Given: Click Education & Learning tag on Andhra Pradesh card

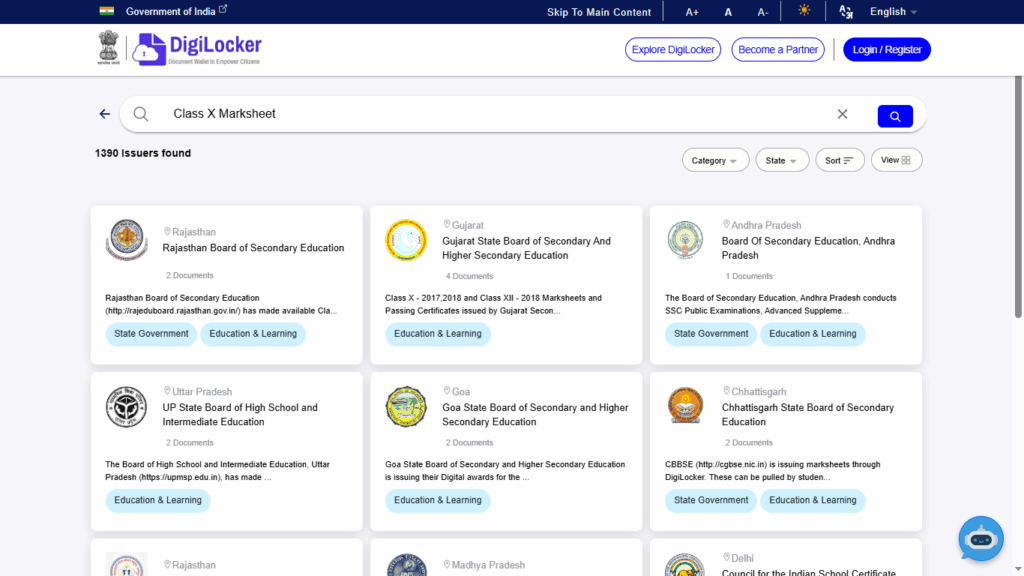Looking at the screenshot, I should (x=812, y=334).
